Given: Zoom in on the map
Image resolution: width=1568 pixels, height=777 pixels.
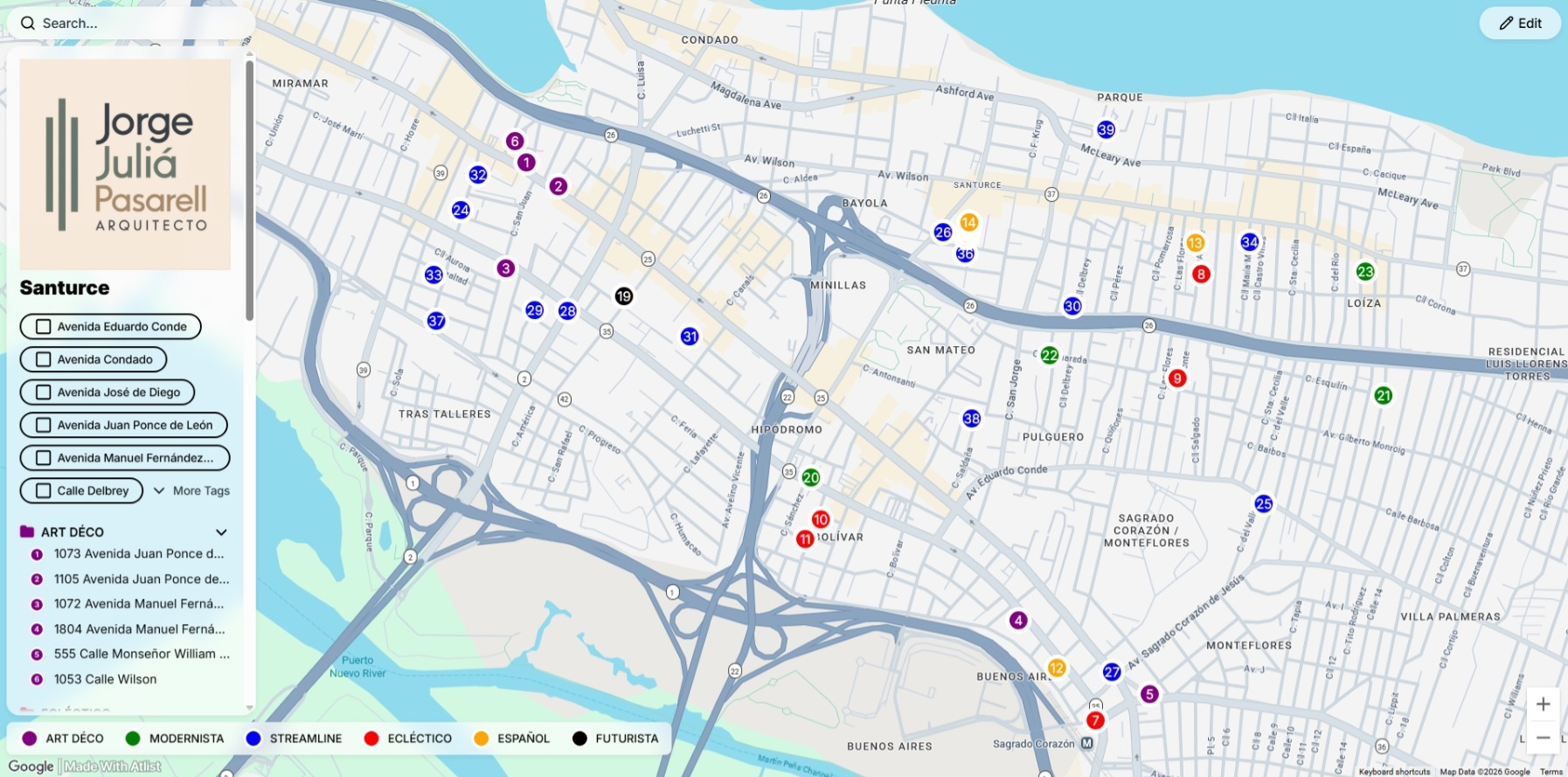Looking at the screenshot, I should point(1543,704).
